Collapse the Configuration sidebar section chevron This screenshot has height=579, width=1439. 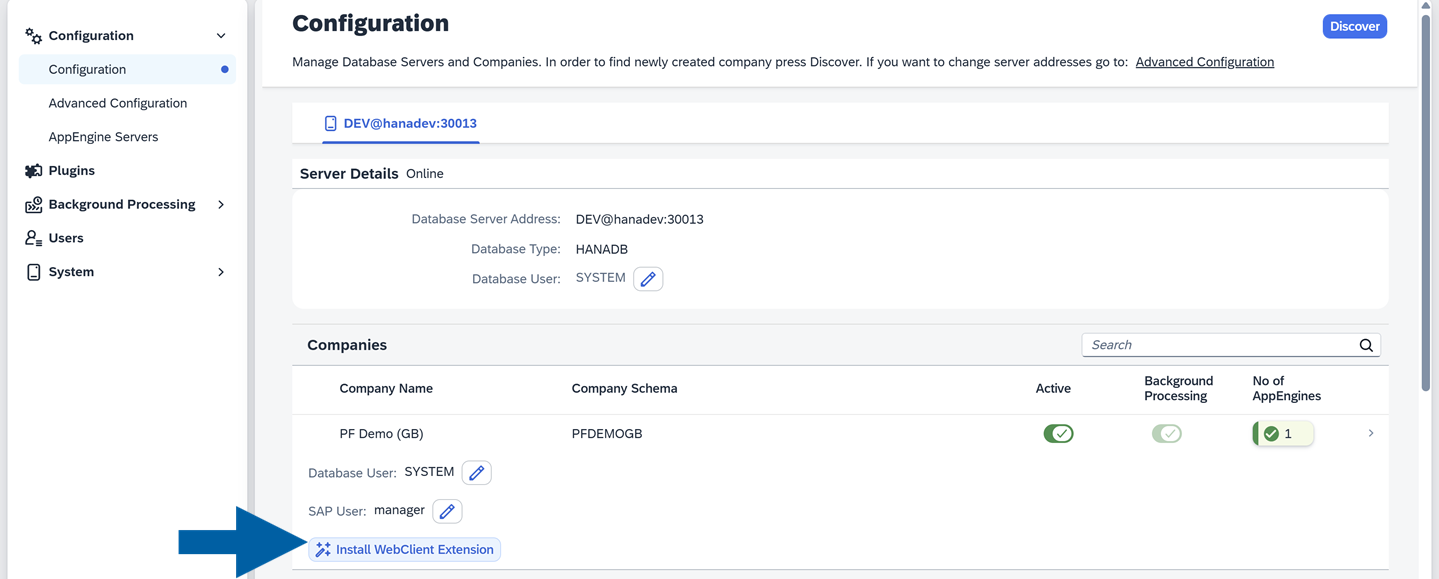(221, 36)
